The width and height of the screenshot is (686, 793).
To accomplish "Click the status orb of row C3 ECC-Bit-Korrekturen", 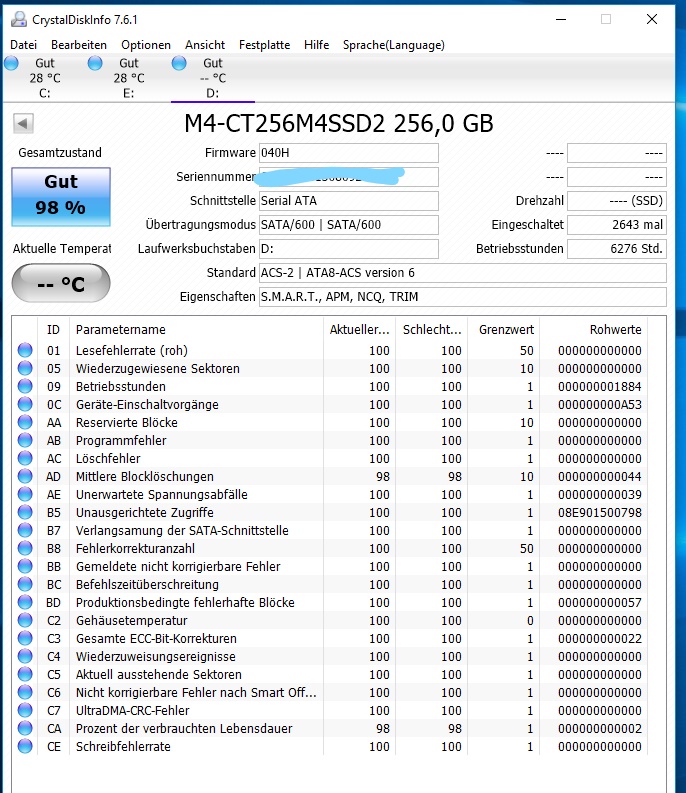I will 25,638.
